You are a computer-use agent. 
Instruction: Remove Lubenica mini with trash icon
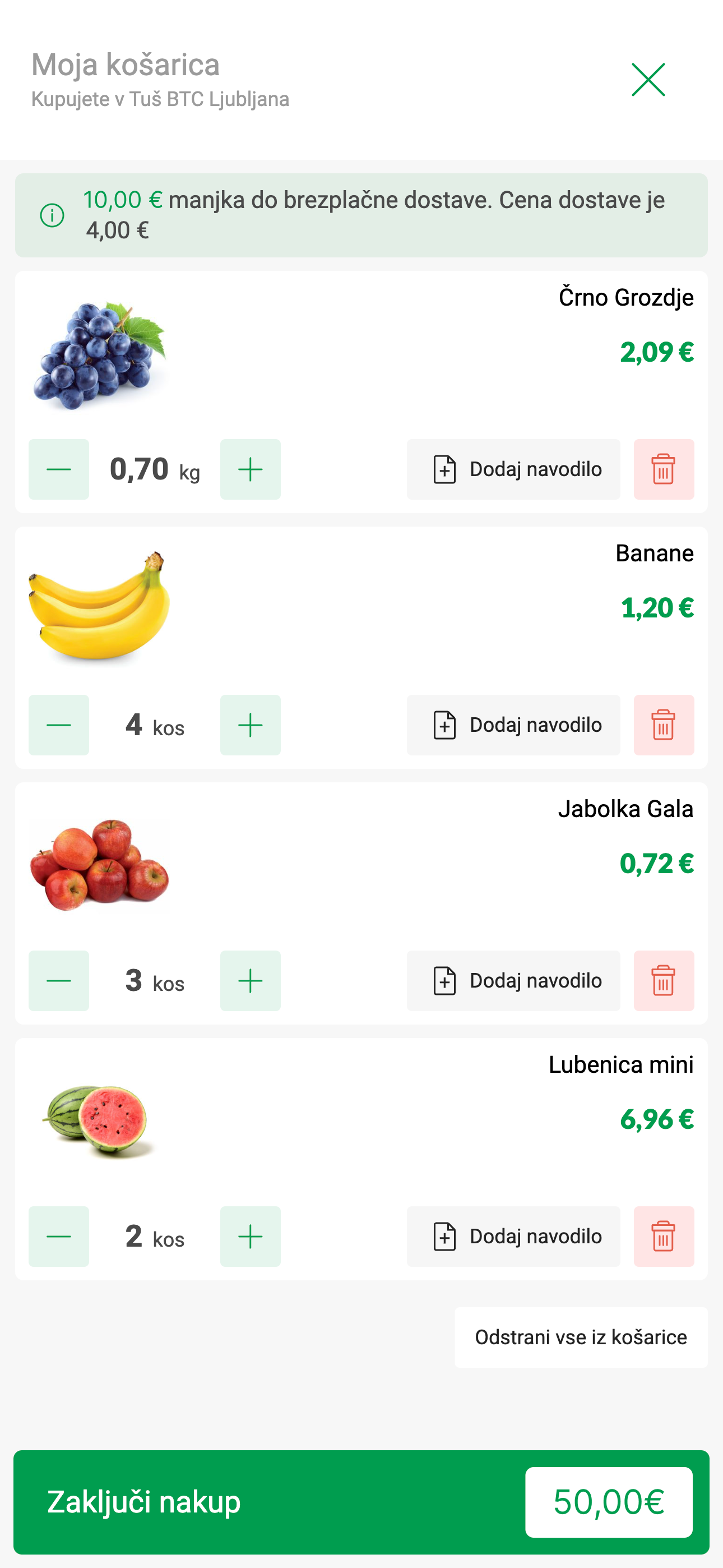(x=664, y=1236)
